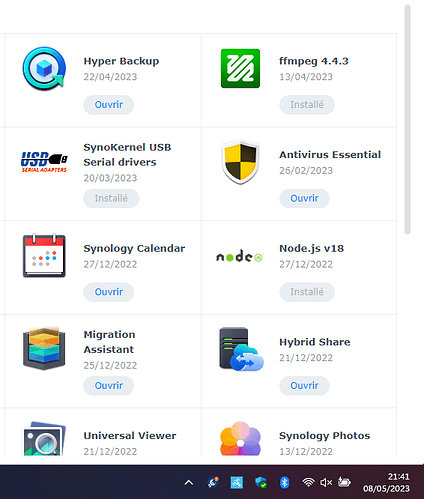Open Bluetooth from the system tray

(x=284, y=482)
